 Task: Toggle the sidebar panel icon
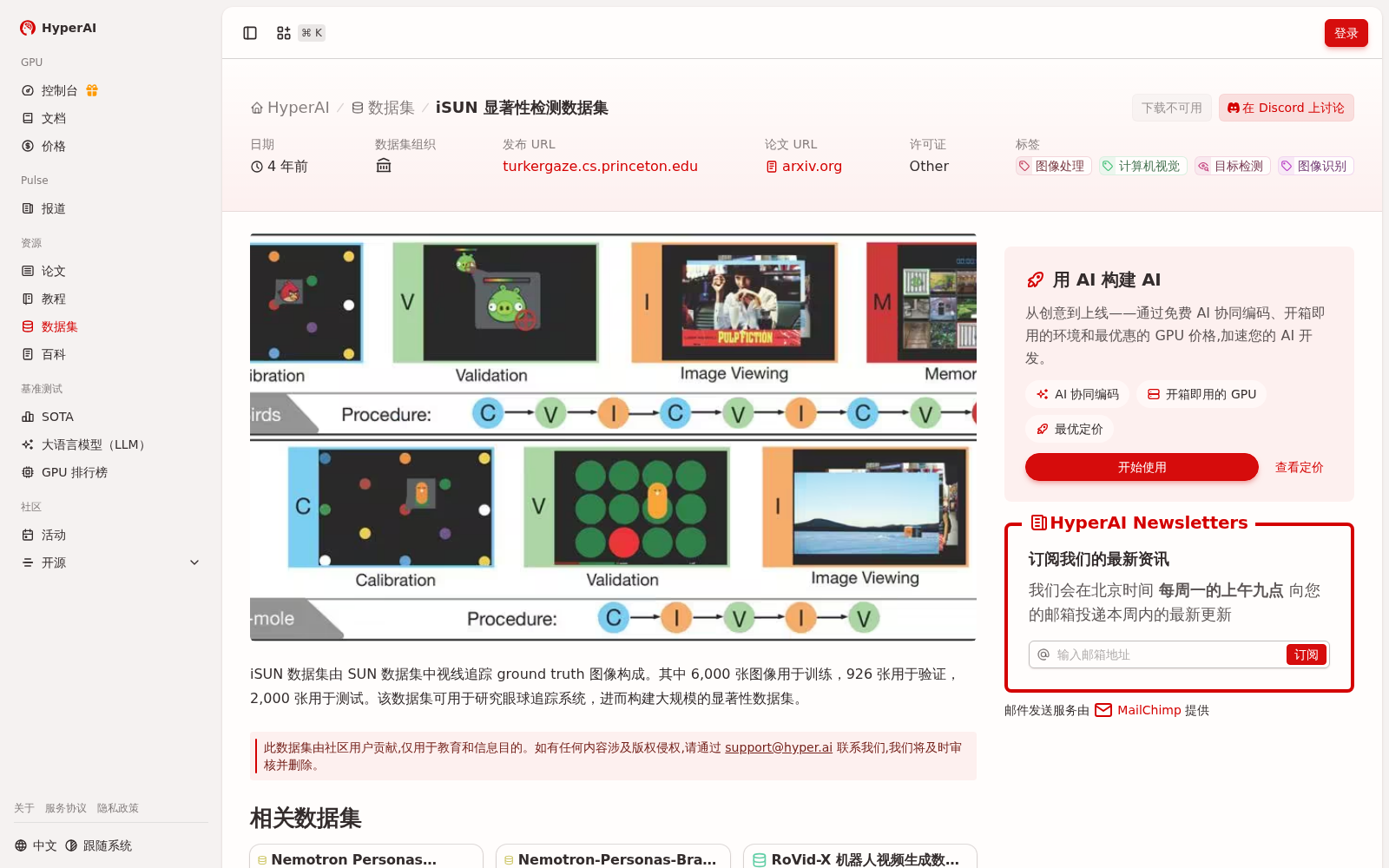(250, 33)
